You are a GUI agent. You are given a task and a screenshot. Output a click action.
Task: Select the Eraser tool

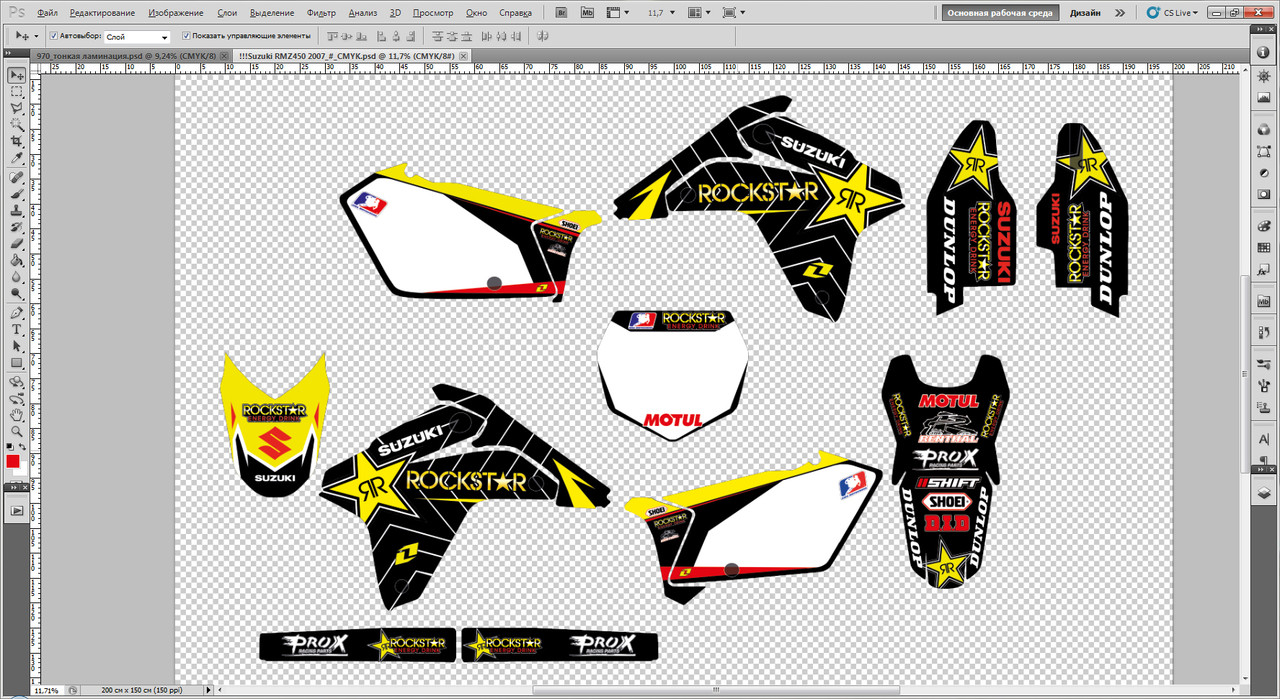(17, 244)
